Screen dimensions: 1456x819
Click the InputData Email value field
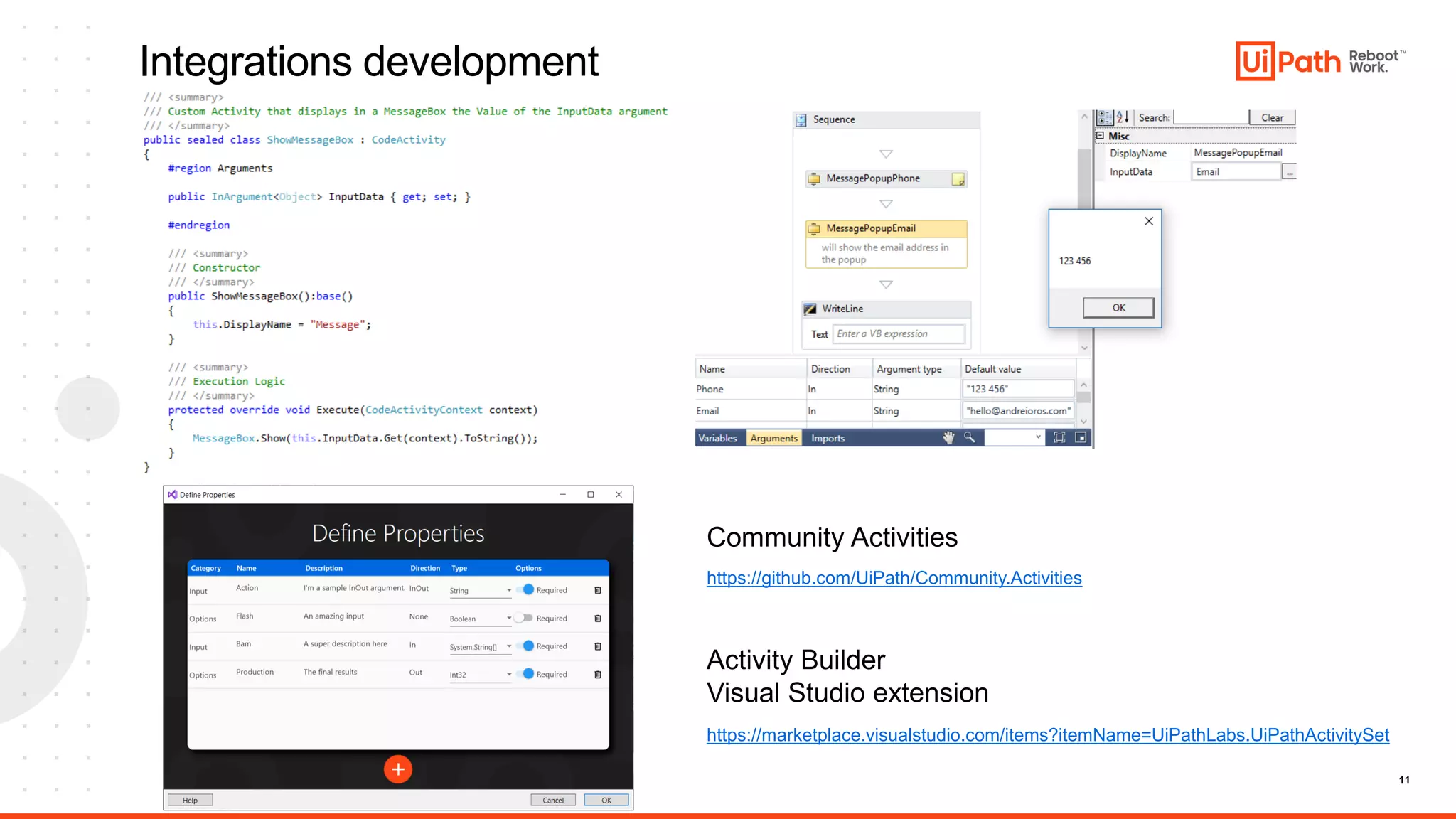point(1236,172)
